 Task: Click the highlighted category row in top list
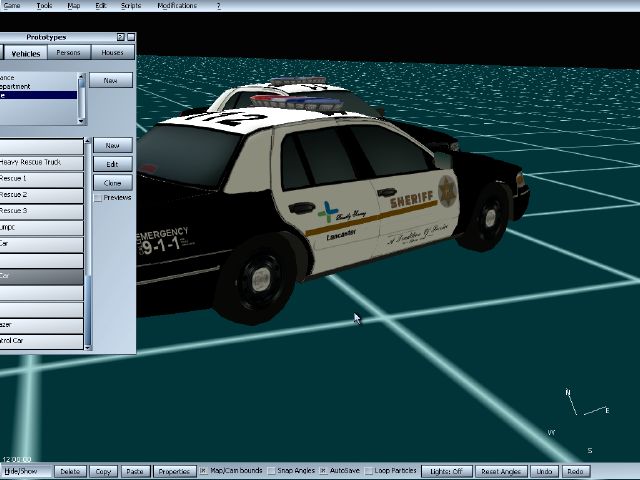pos(38,95)
